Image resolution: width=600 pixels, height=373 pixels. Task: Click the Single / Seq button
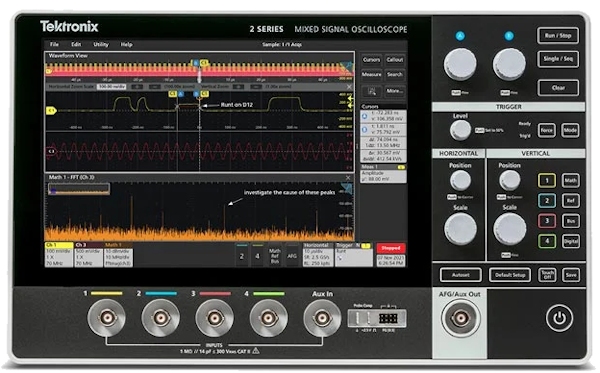[x=558, y=59]
